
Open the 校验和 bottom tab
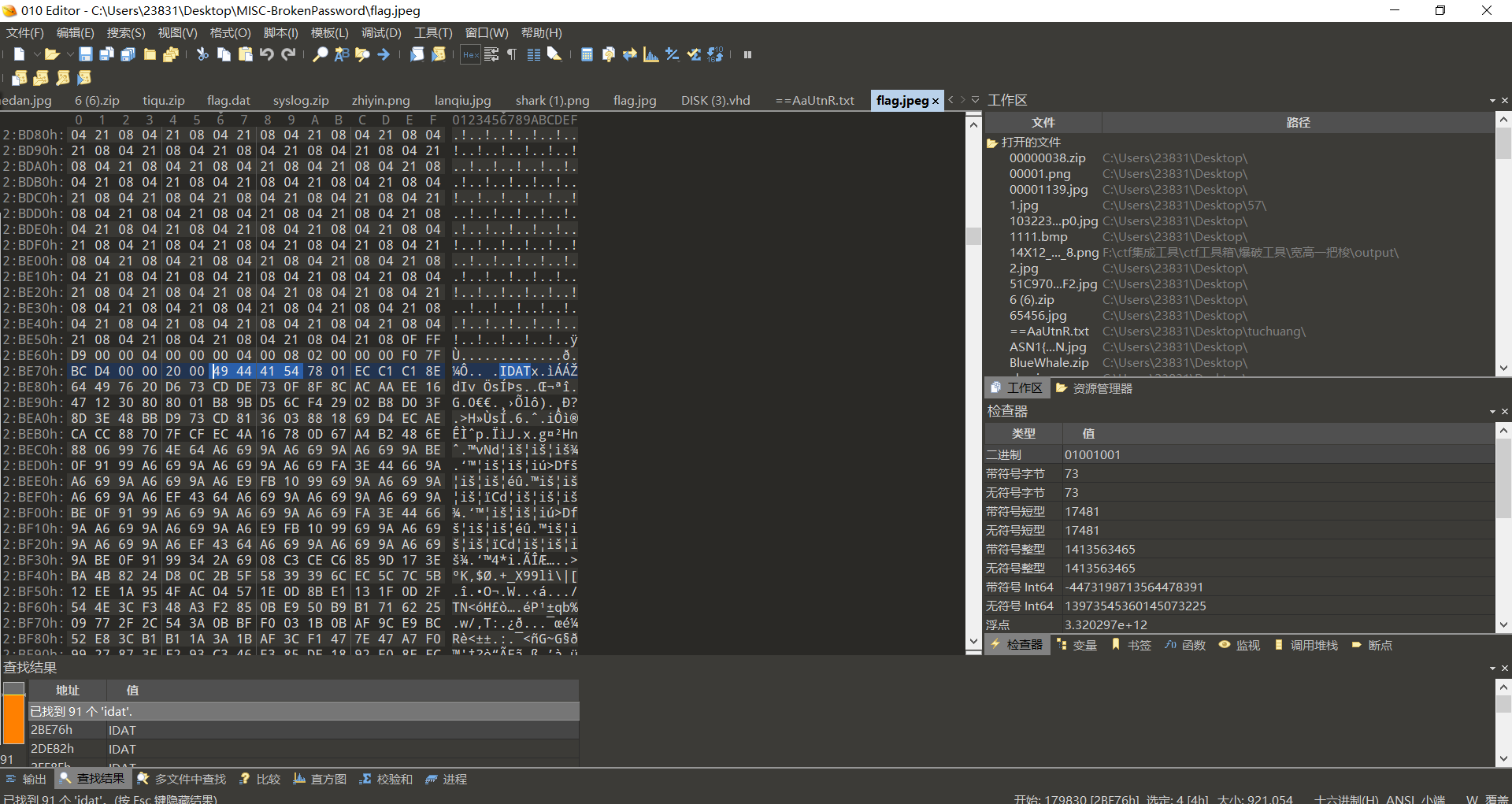click(x=386, y=779)
